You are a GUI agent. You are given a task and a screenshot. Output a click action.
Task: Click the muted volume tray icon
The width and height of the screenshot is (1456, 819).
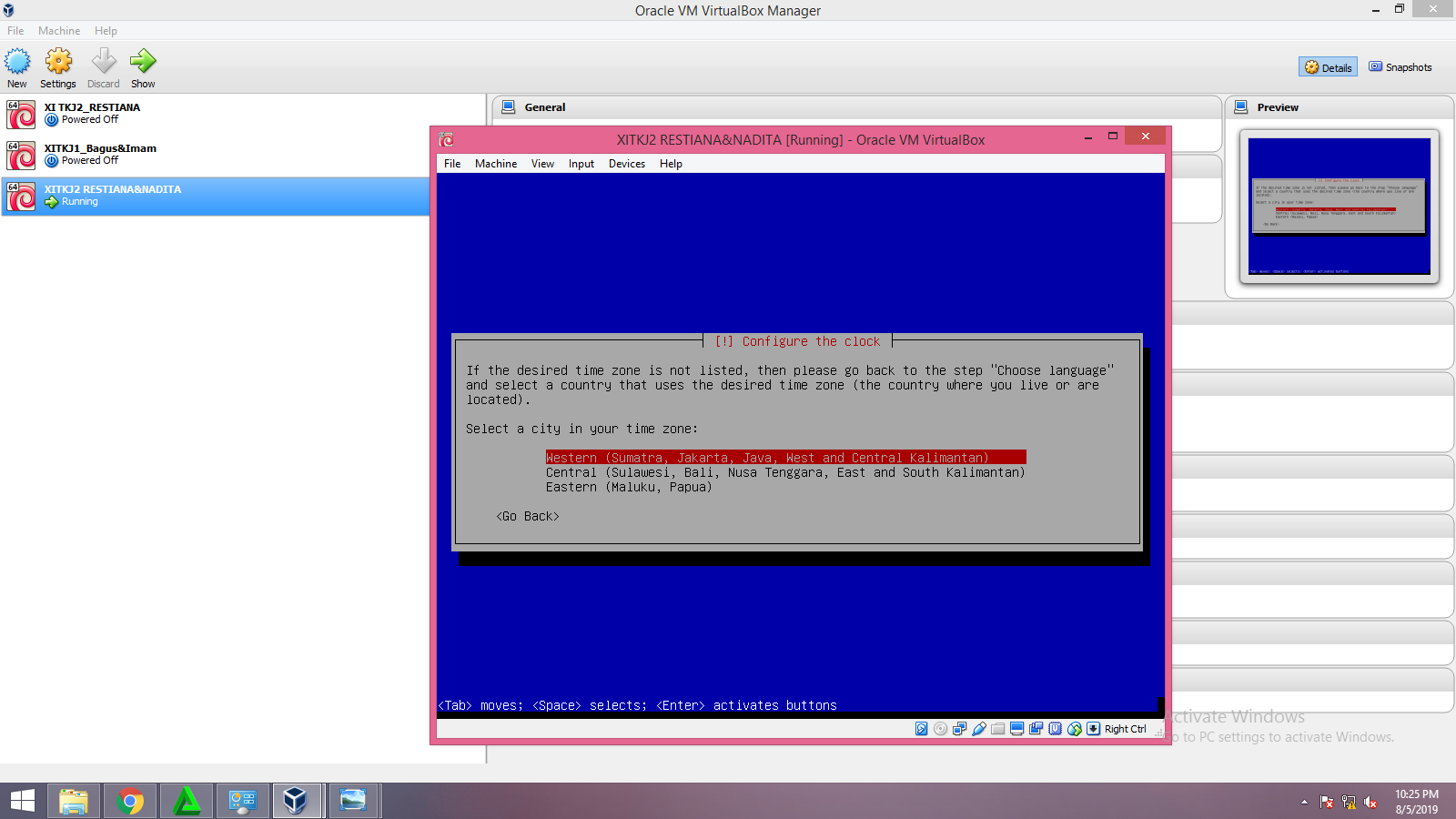[x=1370, y=802]
